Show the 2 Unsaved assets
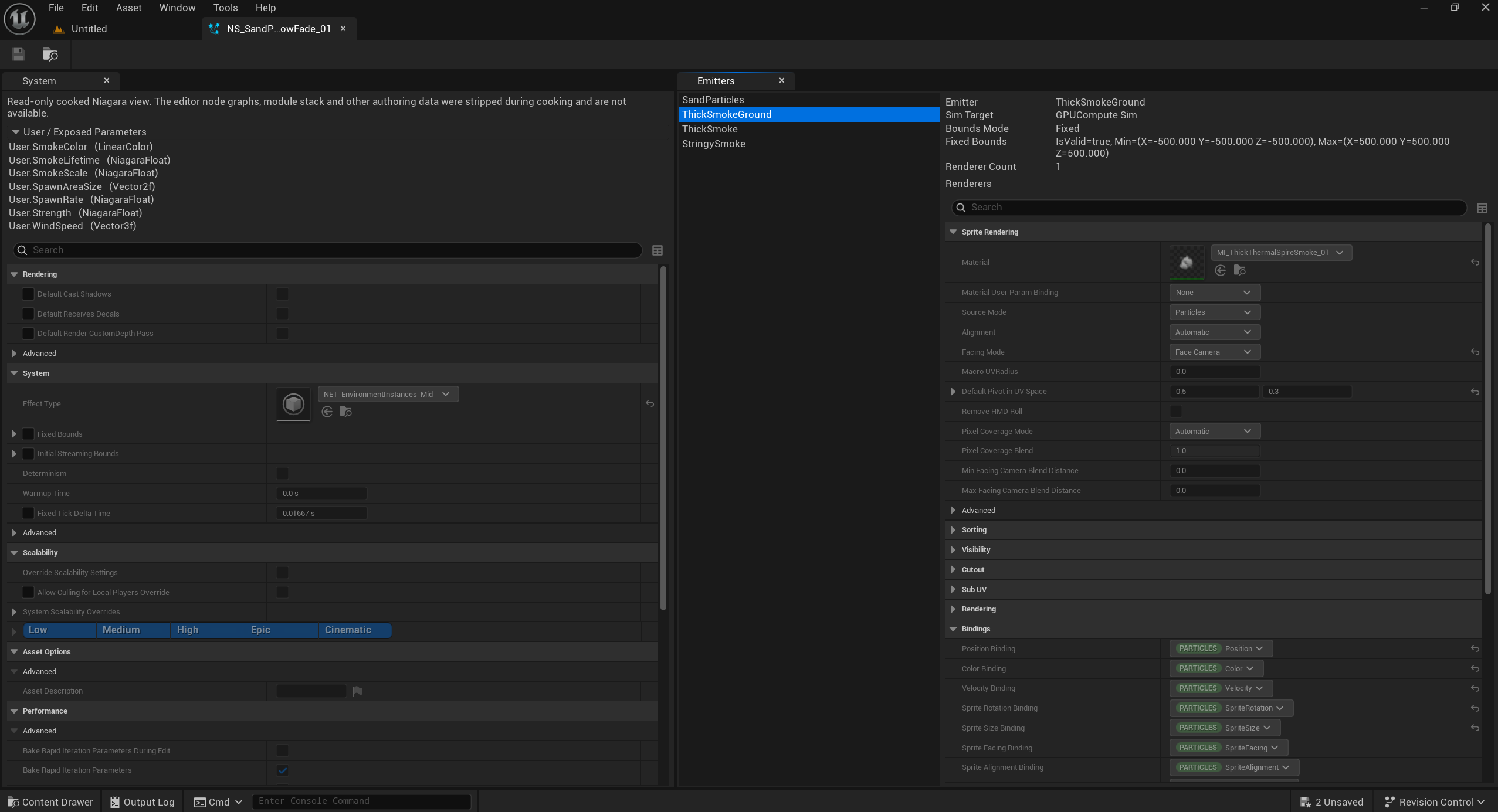The height and width of the screenshot is (812, 1498). pyautogui.click(x=1331, y=802)
